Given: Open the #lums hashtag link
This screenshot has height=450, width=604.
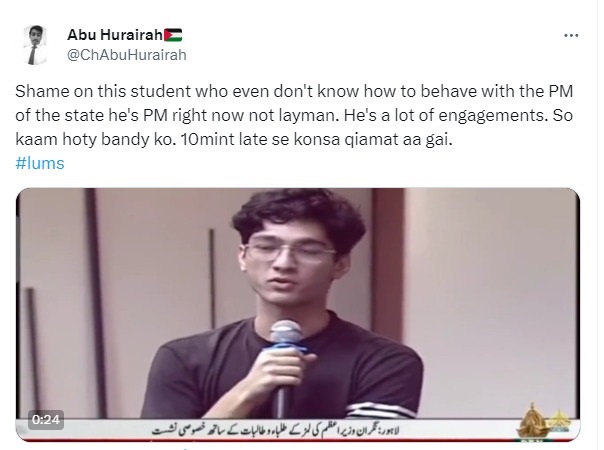Looking at the screenshot, I should 40,163.
